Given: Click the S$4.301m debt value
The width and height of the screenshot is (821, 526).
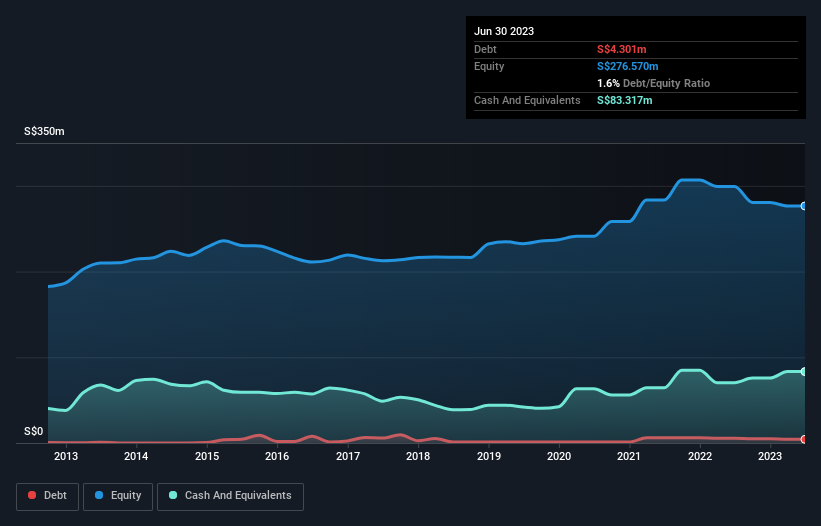Looking at the screenshot, I should 622,49.
